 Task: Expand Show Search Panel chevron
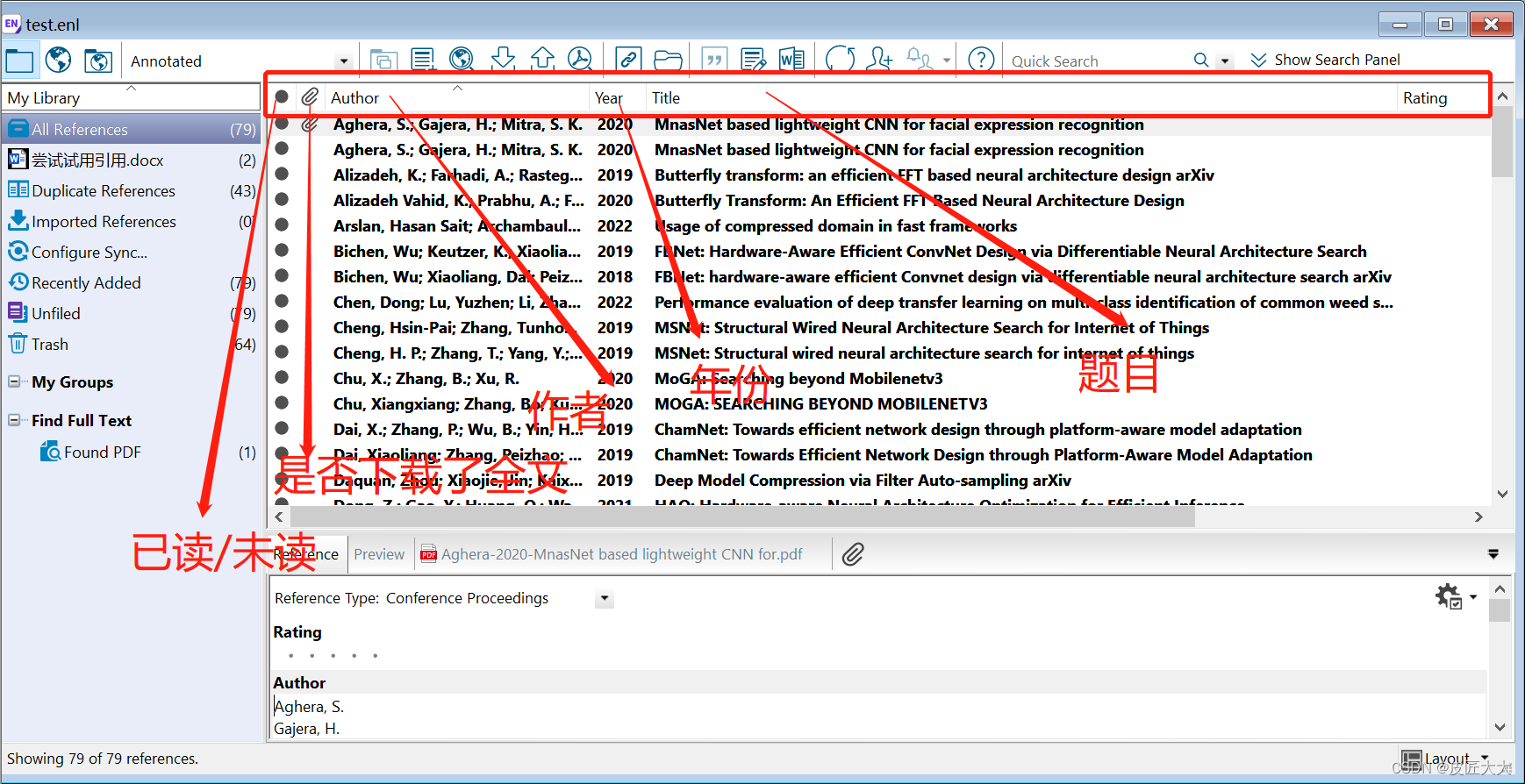pyautogui.click(x=1258, y=60)
